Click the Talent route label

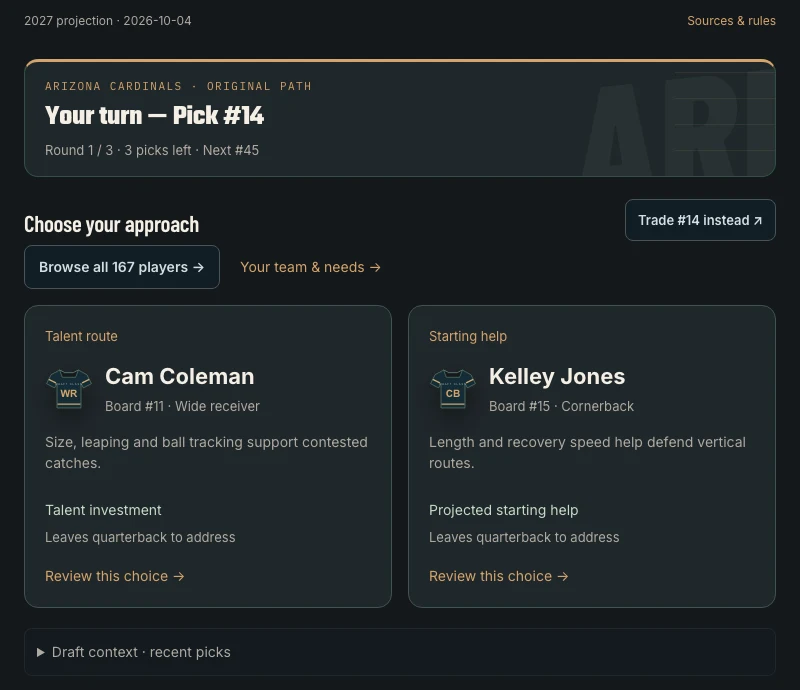tap(81, 336)
